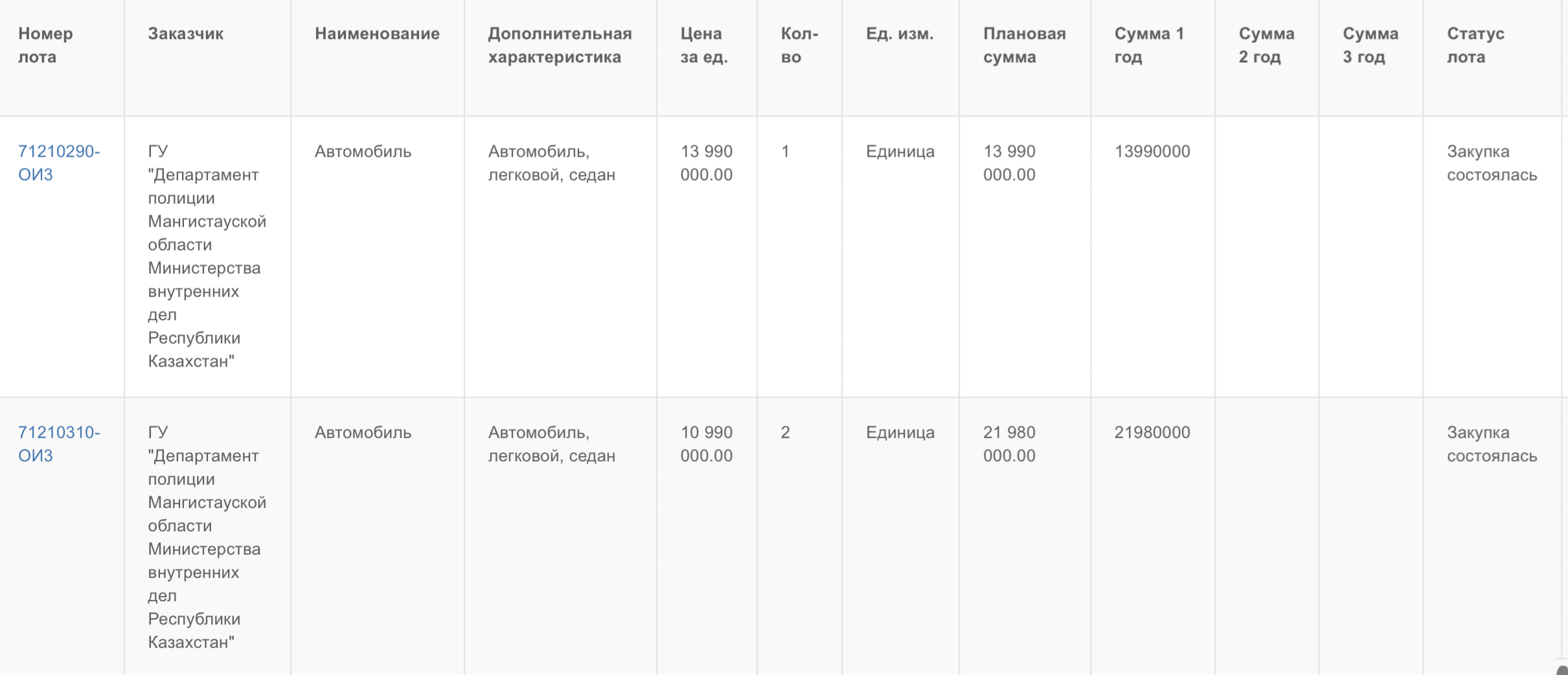Click the scrollbar handle at bottom right

(x=1562, y=669)
